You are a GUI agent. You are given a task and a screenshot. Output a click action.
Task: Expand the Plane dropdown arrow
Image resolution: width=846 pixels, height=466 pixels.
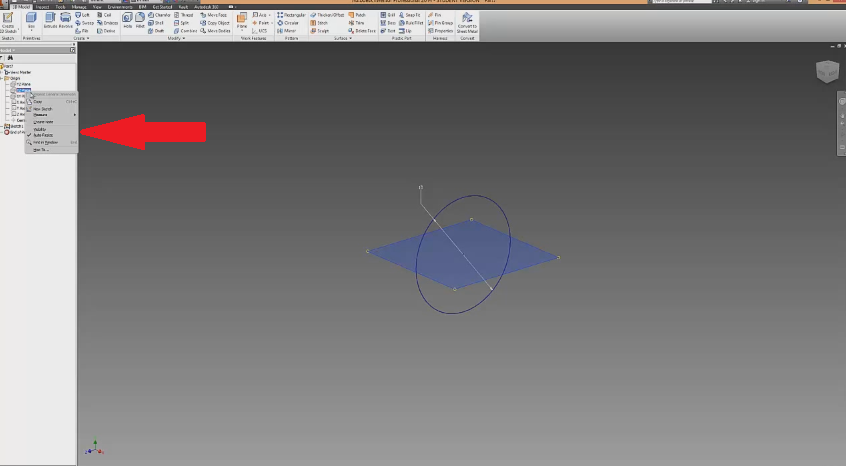[x=242, y=31]
